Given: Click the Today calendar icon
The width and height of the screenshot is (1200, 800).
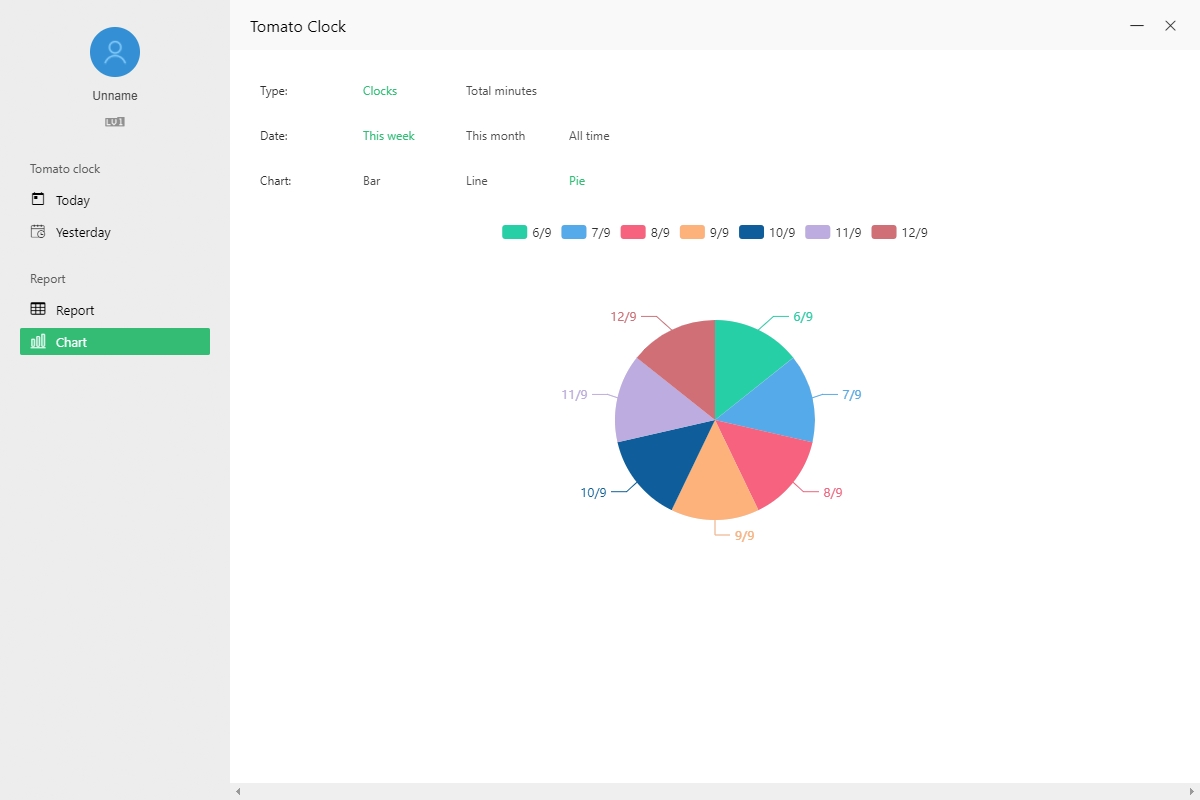Looking at the screenshot, I should click(38, 199).
